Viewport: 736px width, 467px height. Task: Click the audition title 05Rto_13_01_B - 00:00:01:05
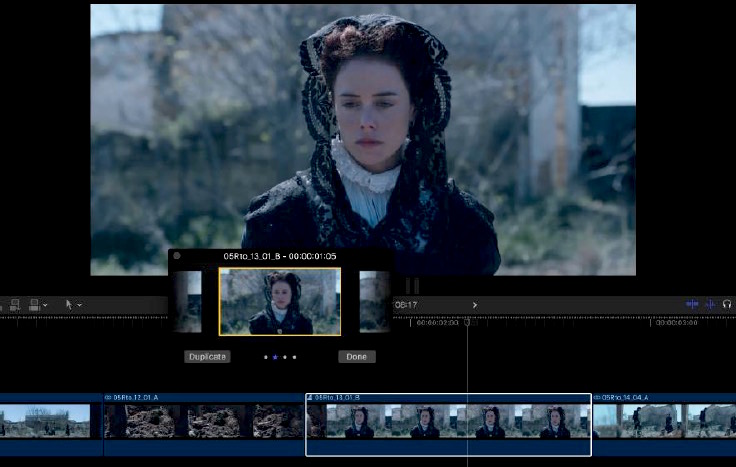[280, 256]
